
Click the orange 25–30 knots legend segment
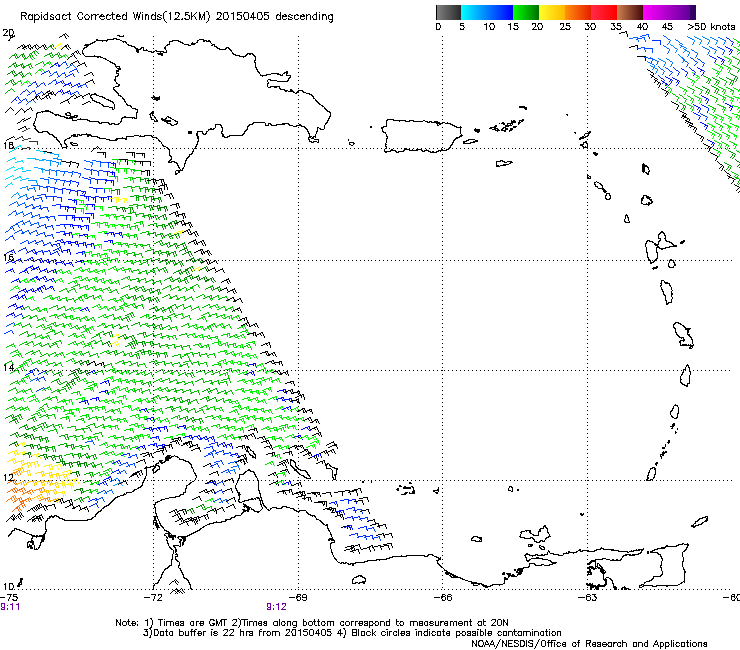tap(578, 12)
